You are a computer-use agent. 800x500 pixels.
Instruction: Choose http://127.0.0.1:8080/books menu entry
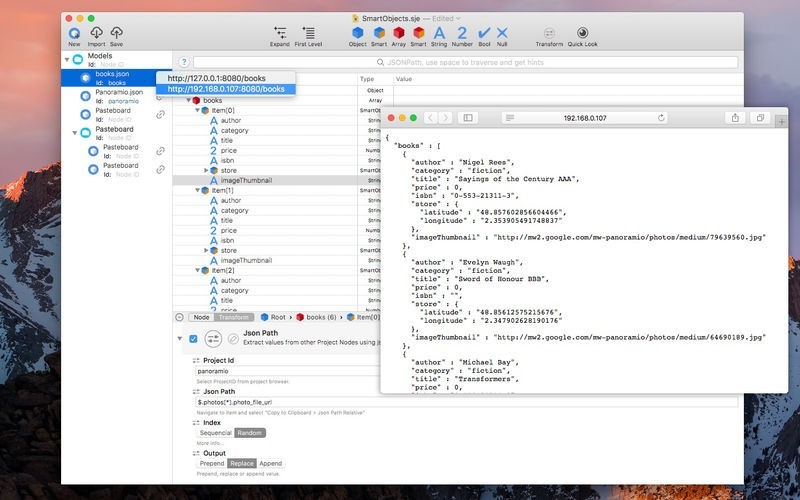[226, 79]
